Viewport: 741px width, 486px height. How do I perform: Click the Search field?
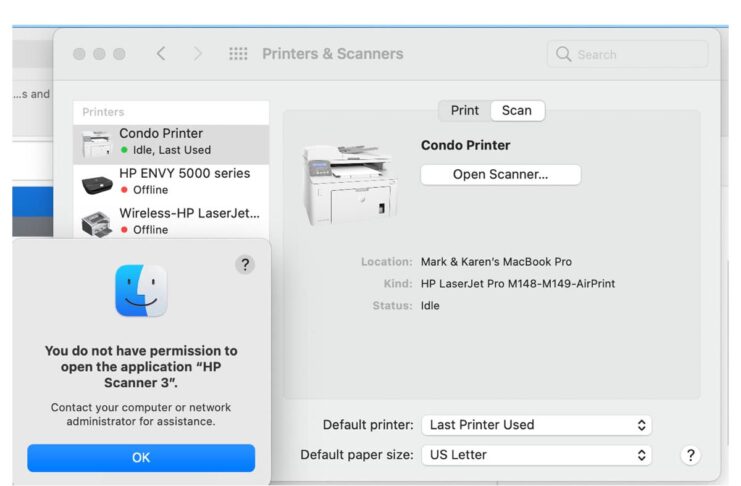pyautogui.click(x=627, y=54)
